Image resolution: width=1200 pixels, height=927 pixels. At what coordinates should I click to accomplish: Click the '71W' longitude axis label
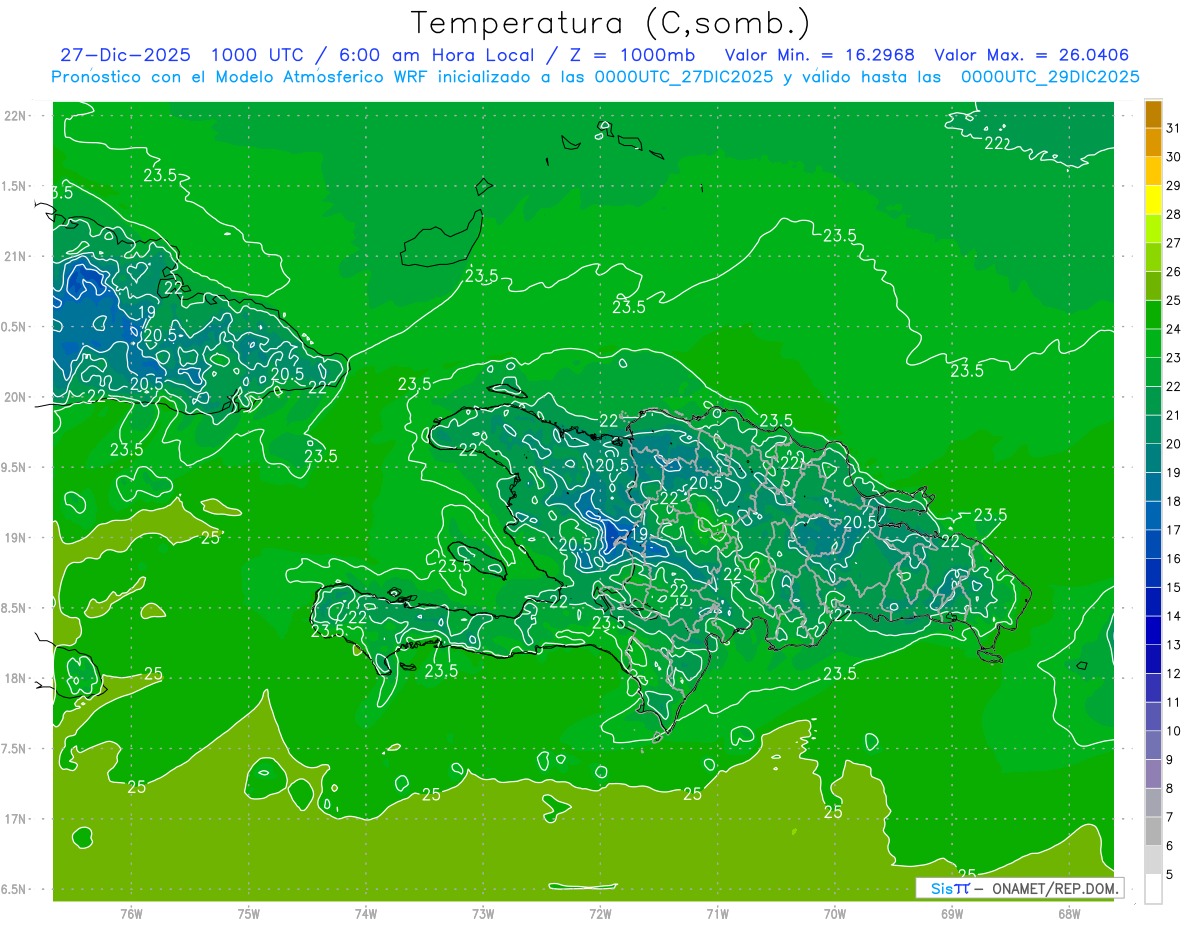[717, 913]
